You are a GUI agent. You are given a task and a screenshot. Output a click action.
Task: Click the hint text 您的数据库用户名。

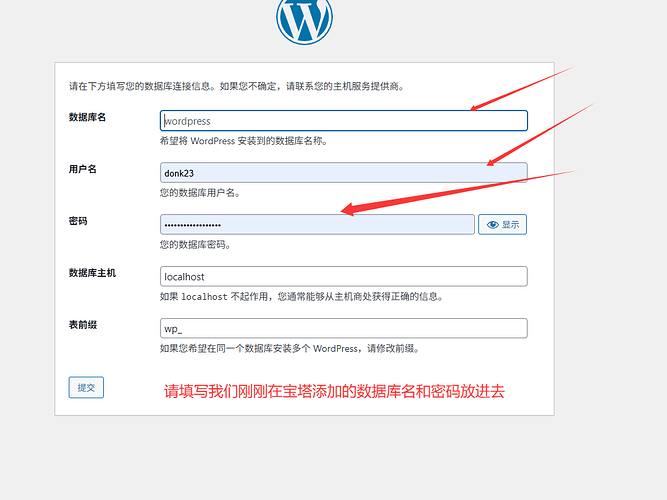(x=200, y=193)
